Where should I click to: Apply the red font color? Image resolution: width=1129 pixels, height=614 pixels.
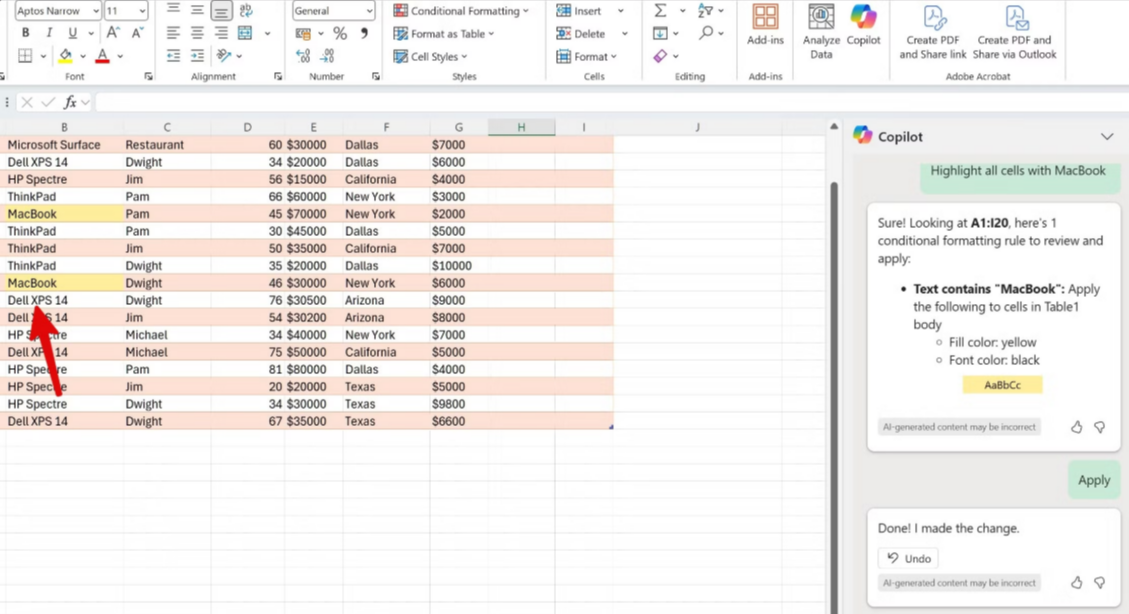102,55
